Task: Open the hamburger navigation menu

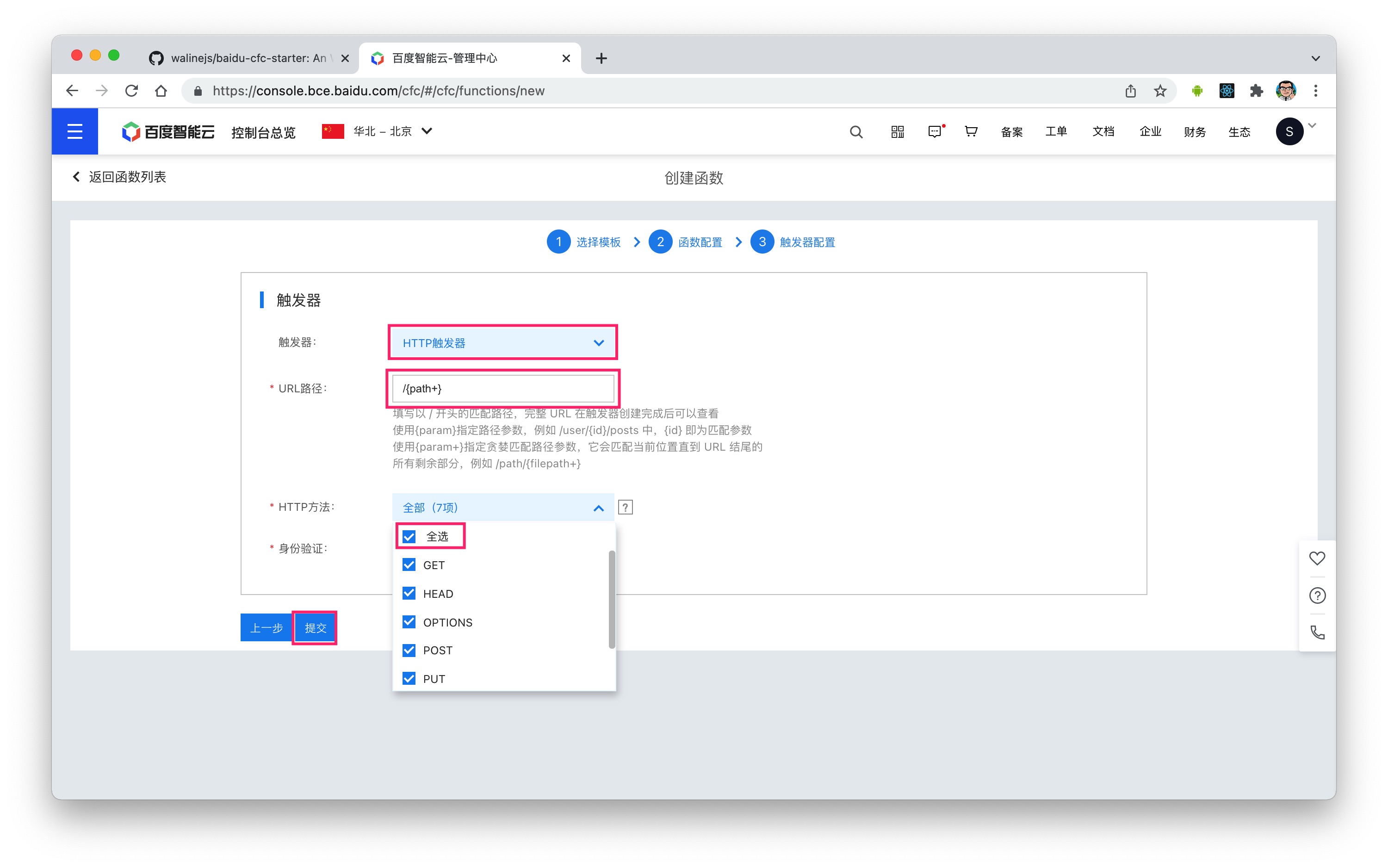Action: click(x=74, y=131)
